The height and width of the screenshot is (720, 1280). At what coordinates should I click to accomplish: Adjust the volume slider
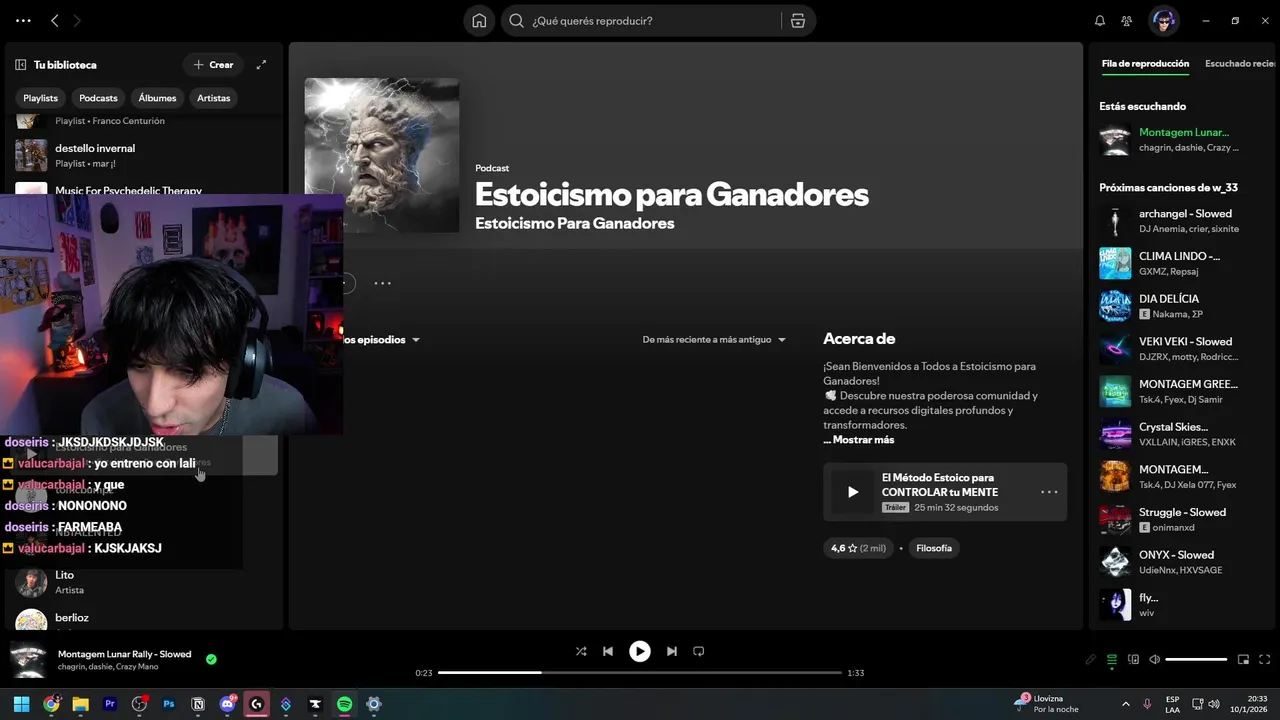click(x=1196, y=660)
